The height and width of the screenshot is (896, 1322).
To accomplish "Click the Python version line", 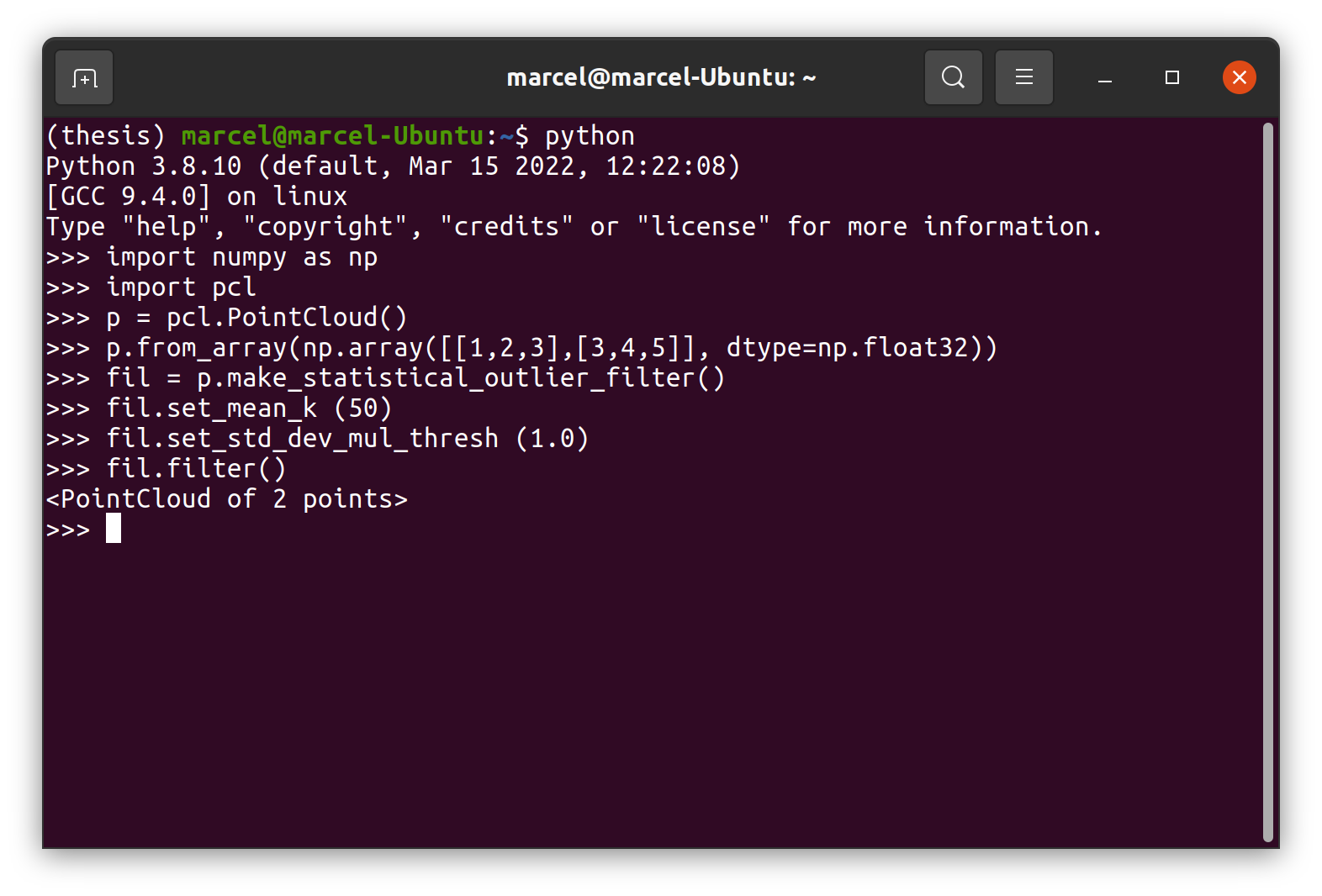I will tap(393, 166).
